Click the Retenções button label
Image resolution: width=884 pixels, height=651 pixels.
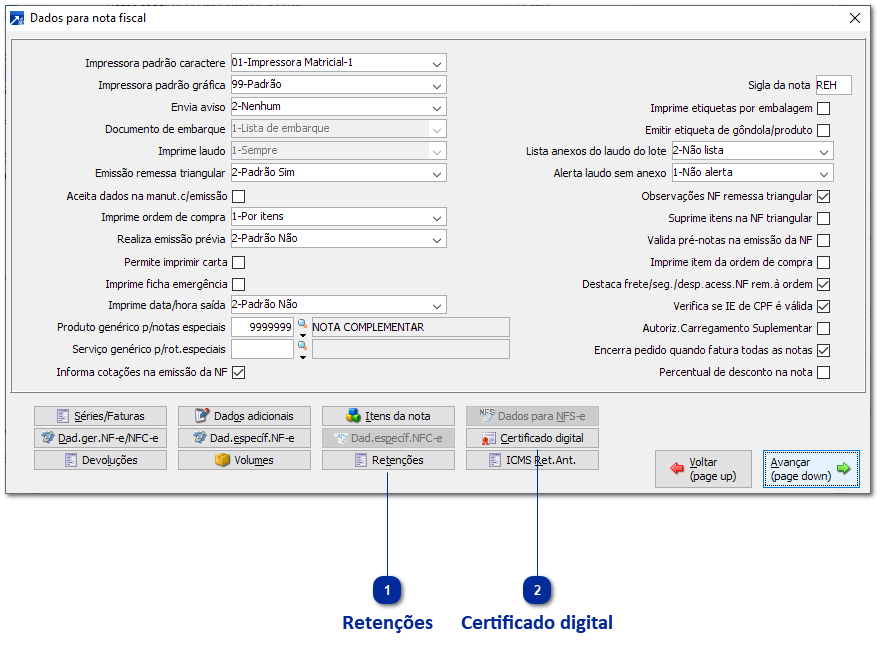coord(397,460)
